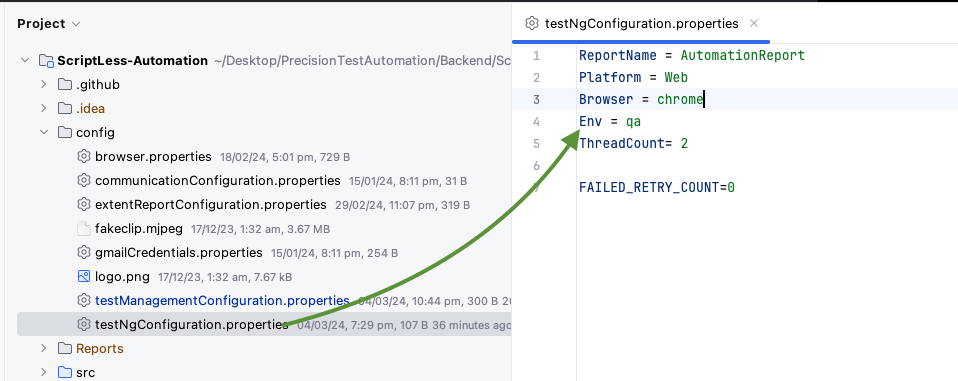Expand the .github folder
Viewport: 958px width, 381px height.
point(43,84)
